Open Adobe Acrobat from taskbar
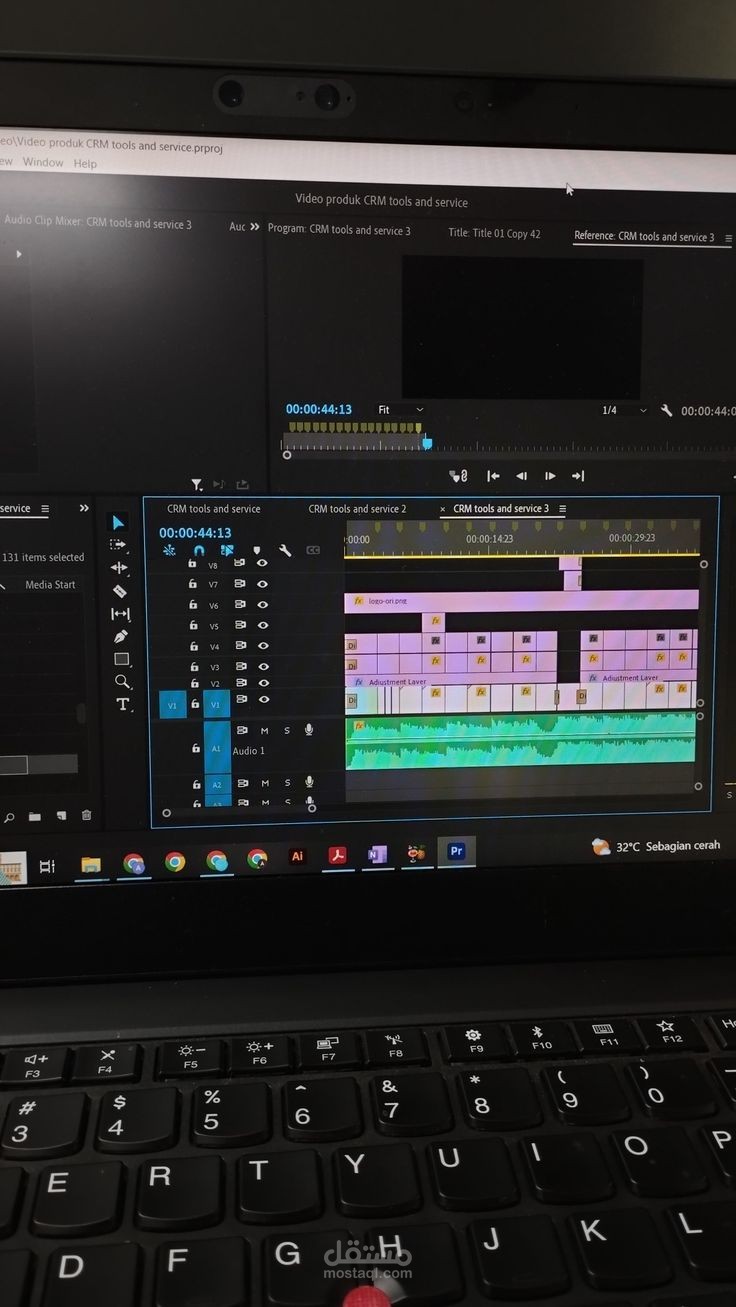The height and width of the screenshot is (1307, 736). pos(338,856)
